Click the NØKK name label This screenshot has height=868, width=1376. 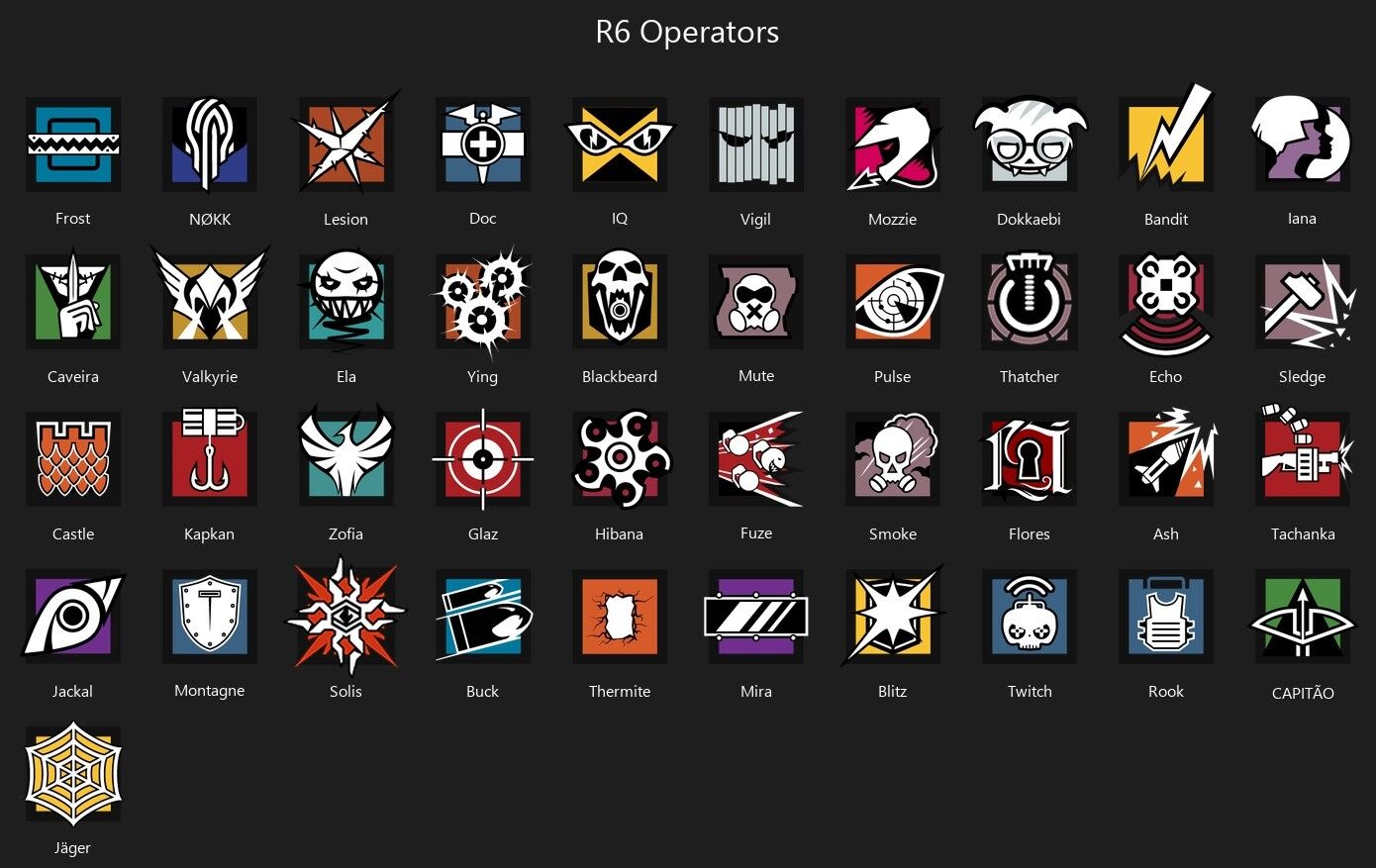click(x=210, y=219)
